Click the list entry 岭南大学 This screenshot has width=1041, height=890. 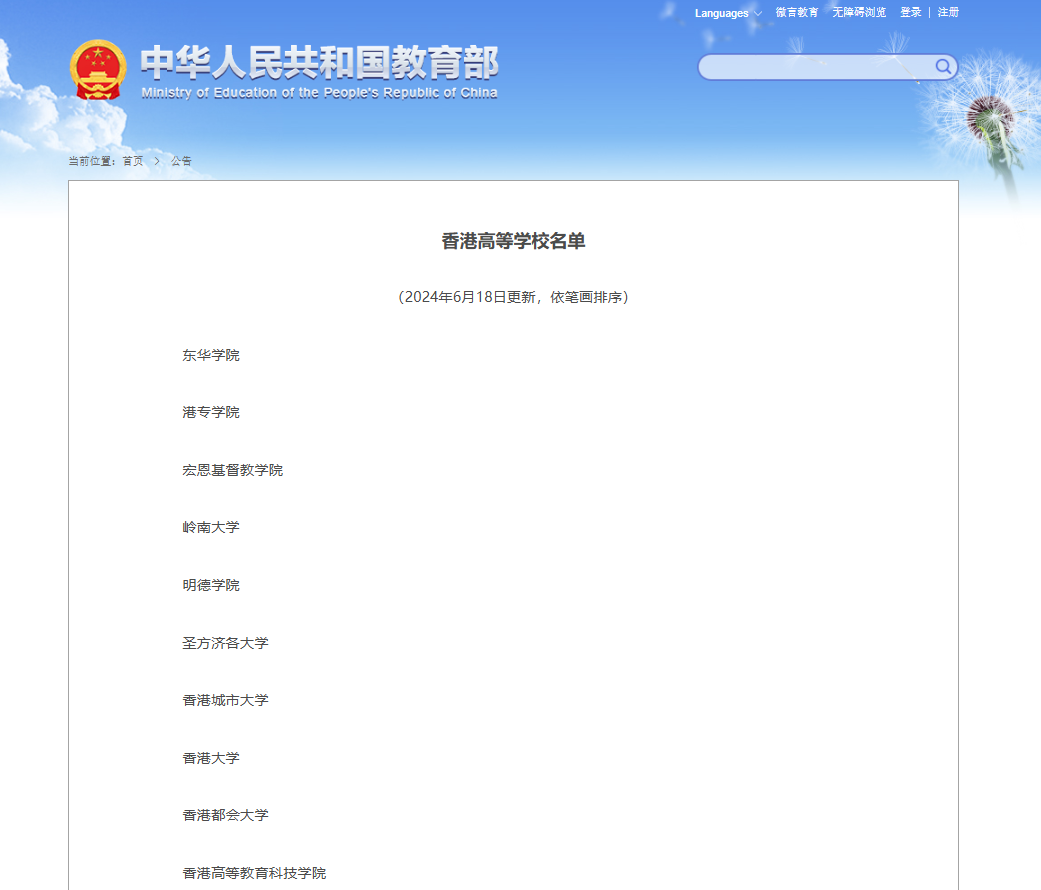tap(211, 527)
